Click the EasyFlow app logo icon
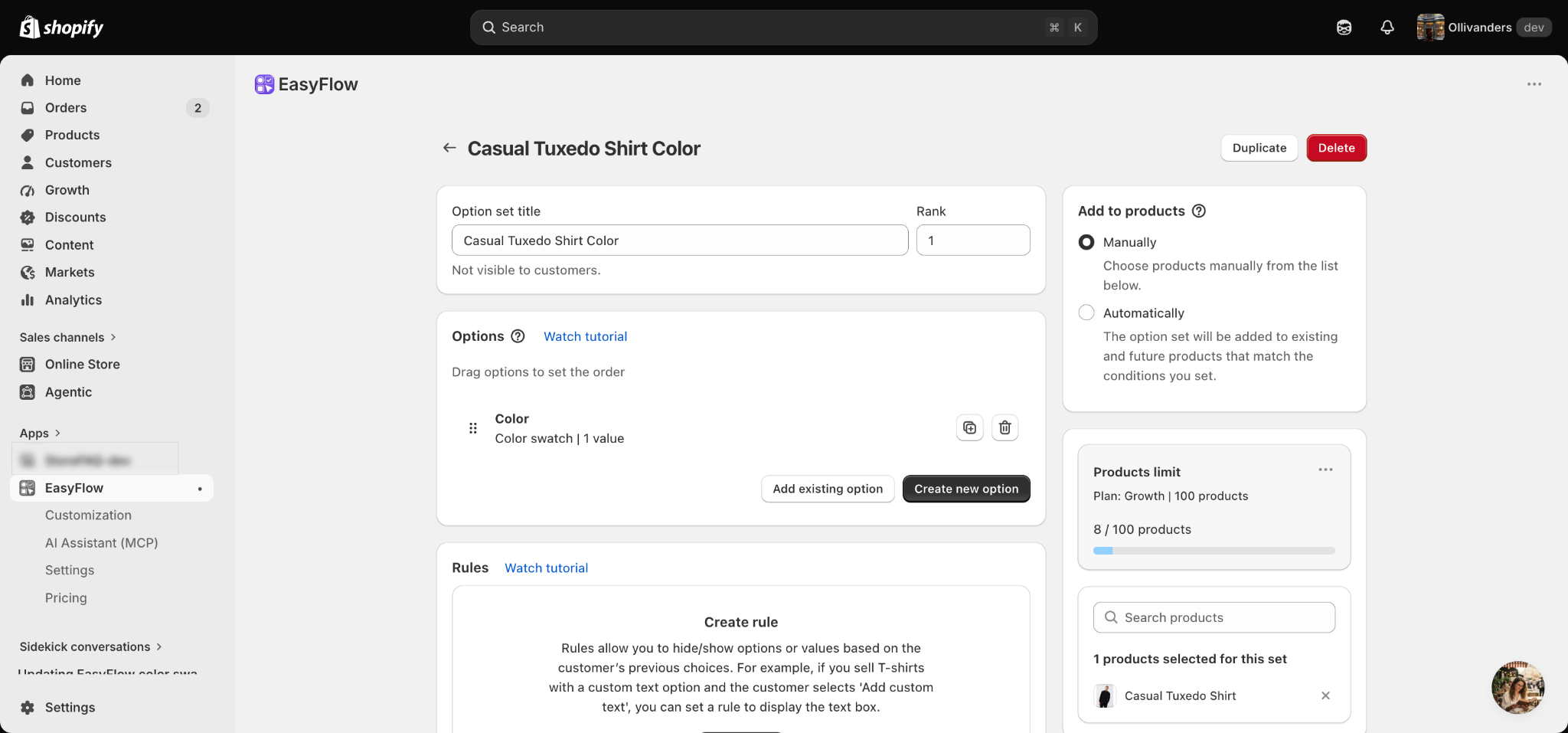The image size is (1568, 733). (264, 84)
